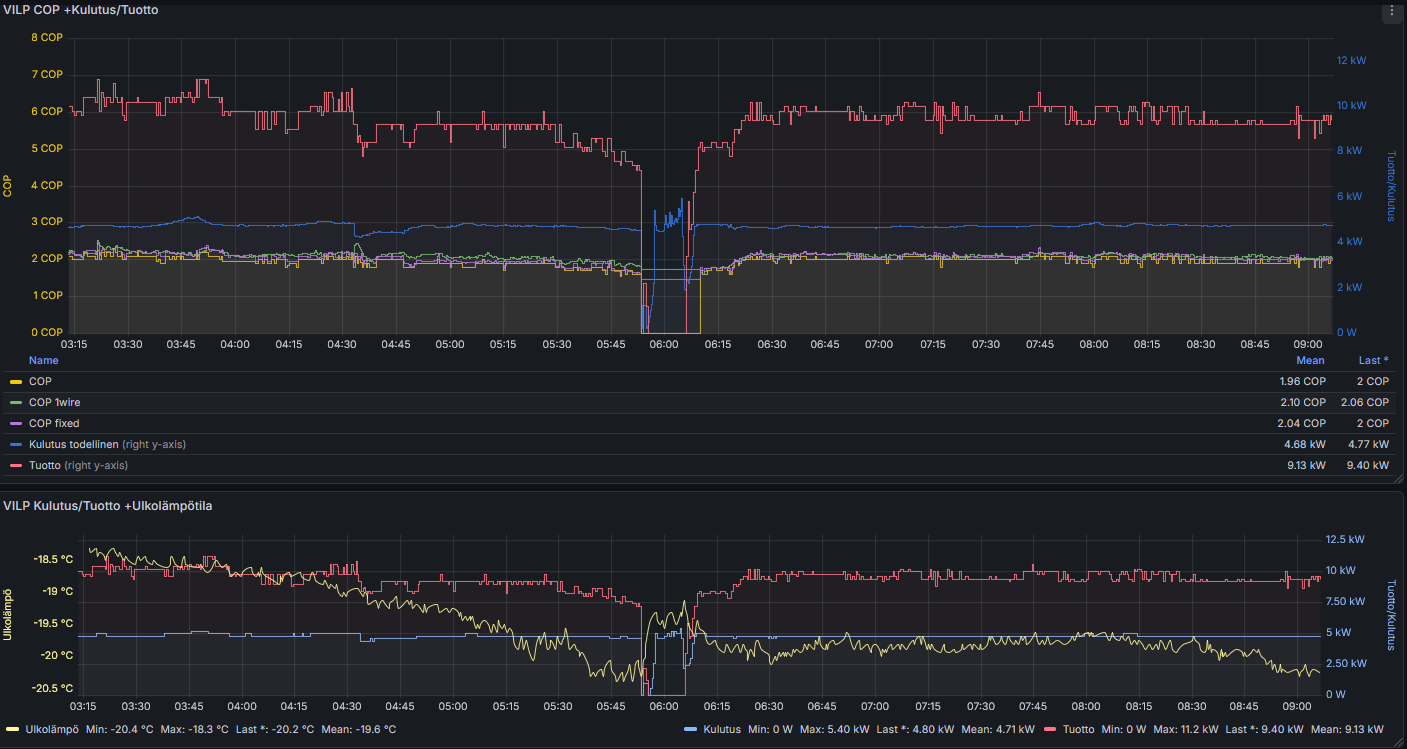The width and height of the screenshot is (1407, 749).
Task: Toggle COP series visibility in legend
Action: [x=40, y=382]
